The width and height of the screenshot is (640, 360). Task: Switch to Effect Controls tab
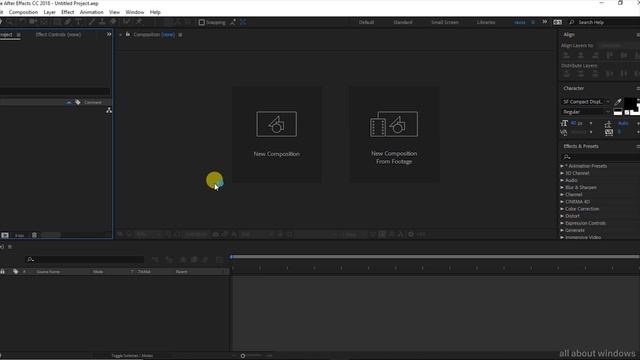pyautogui.click(x=58, y=35)
